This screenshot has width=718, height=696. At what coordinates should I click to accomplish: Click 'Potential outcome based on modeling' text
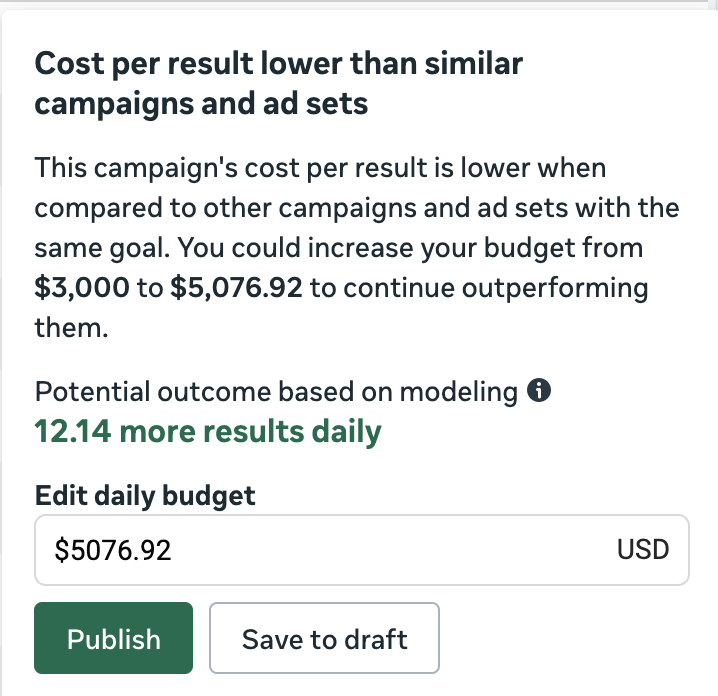(x=276, y=392)
